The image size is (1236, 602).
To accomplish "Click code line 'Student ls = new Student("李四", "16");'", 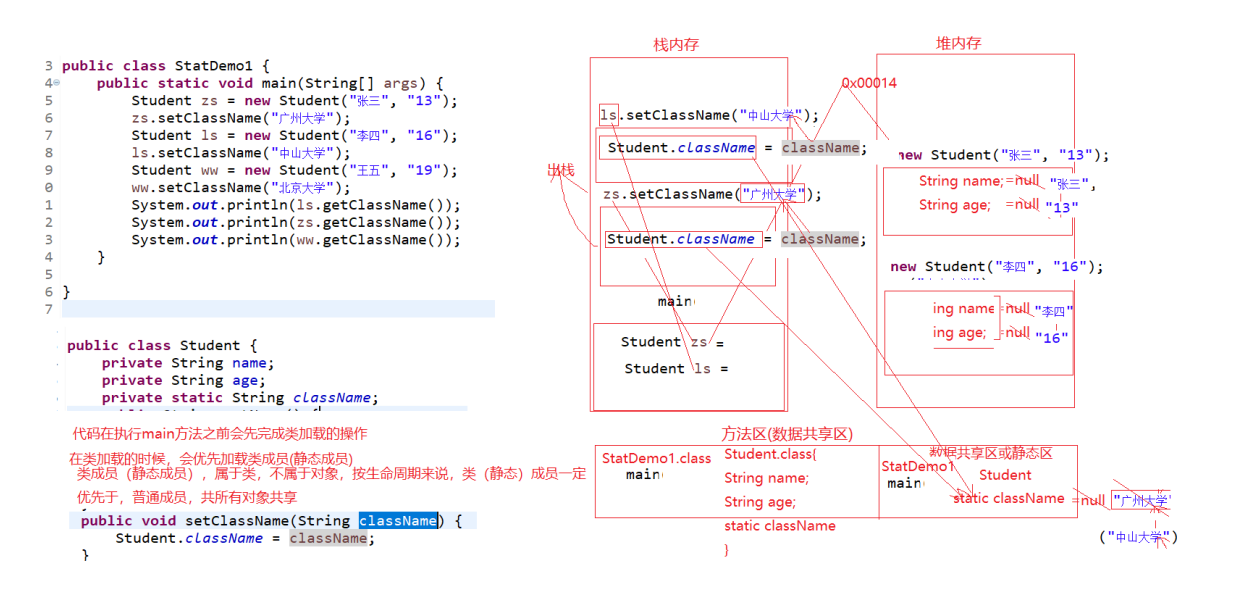I will (x=294, y=136).
